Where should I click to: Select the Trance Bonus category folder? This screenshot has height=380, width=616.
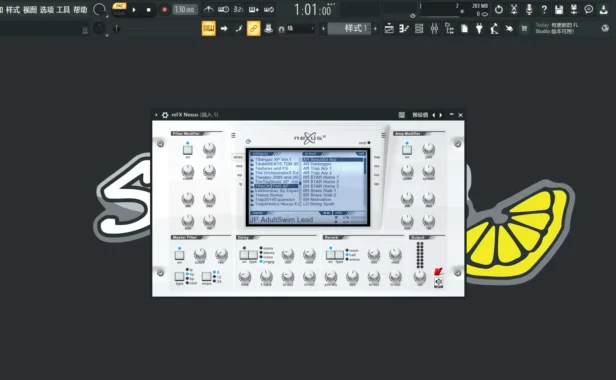point(269,195)
